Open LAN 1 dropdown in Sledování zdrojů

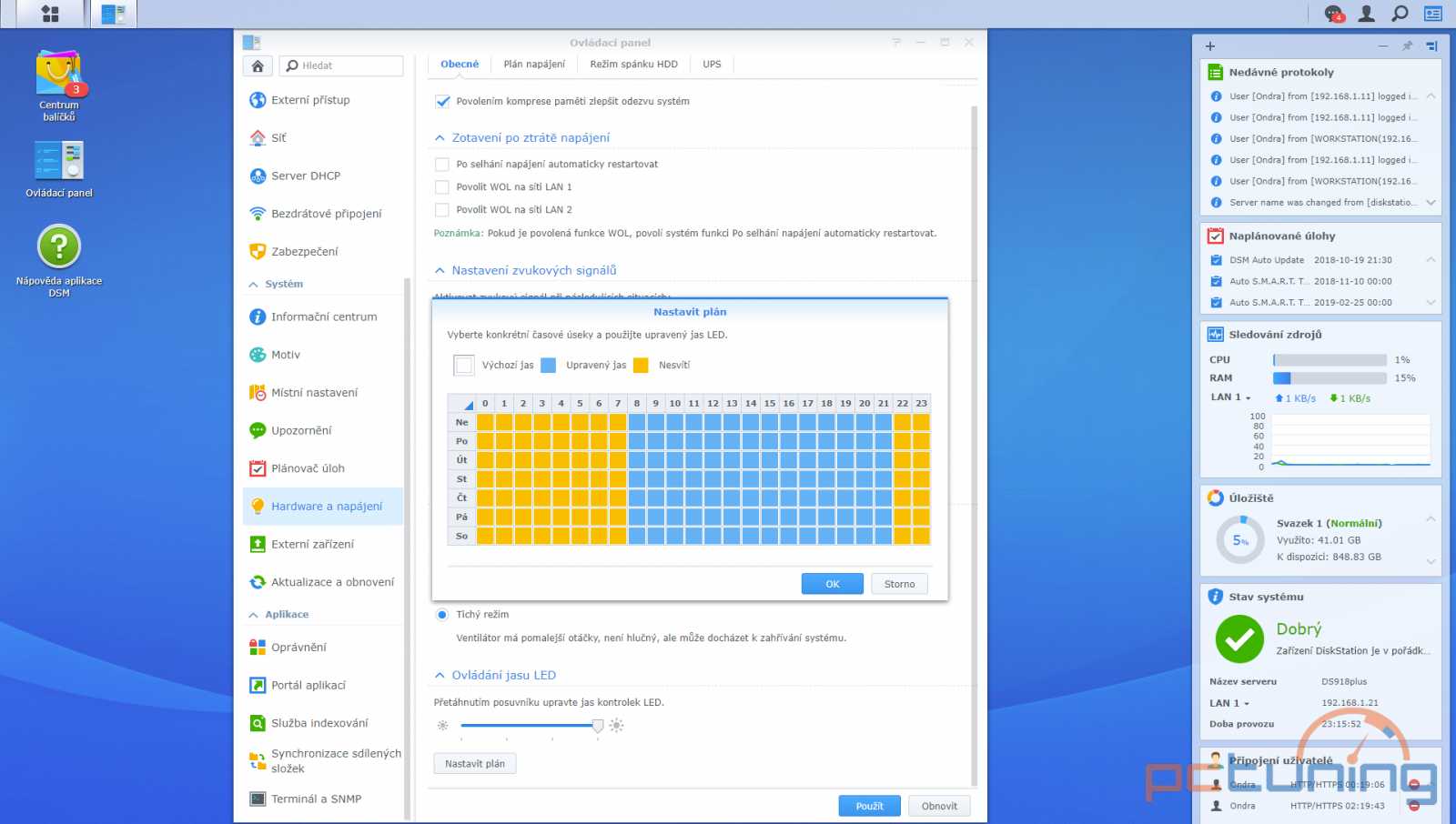1230,397
